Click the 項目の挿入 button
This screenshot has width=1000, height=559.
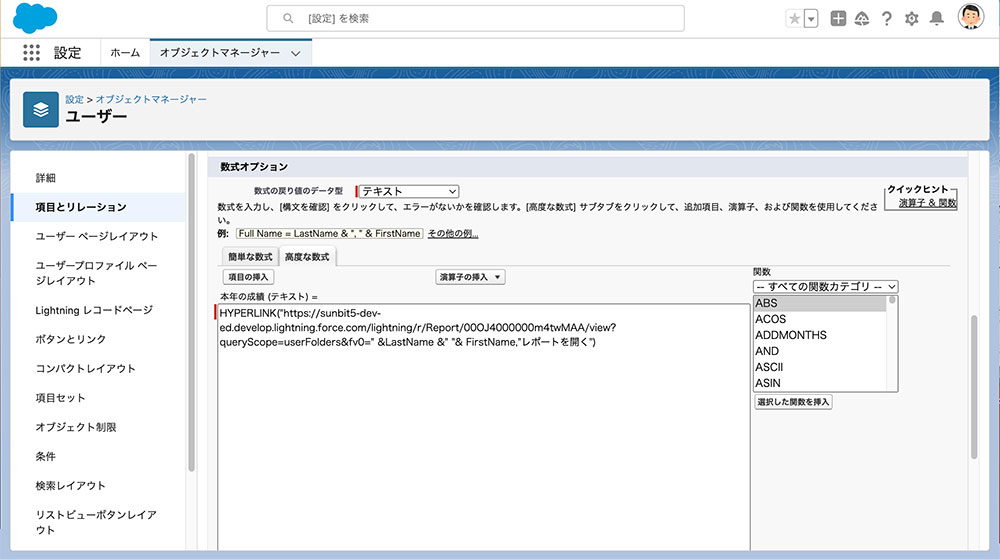[x=248, y=277]
